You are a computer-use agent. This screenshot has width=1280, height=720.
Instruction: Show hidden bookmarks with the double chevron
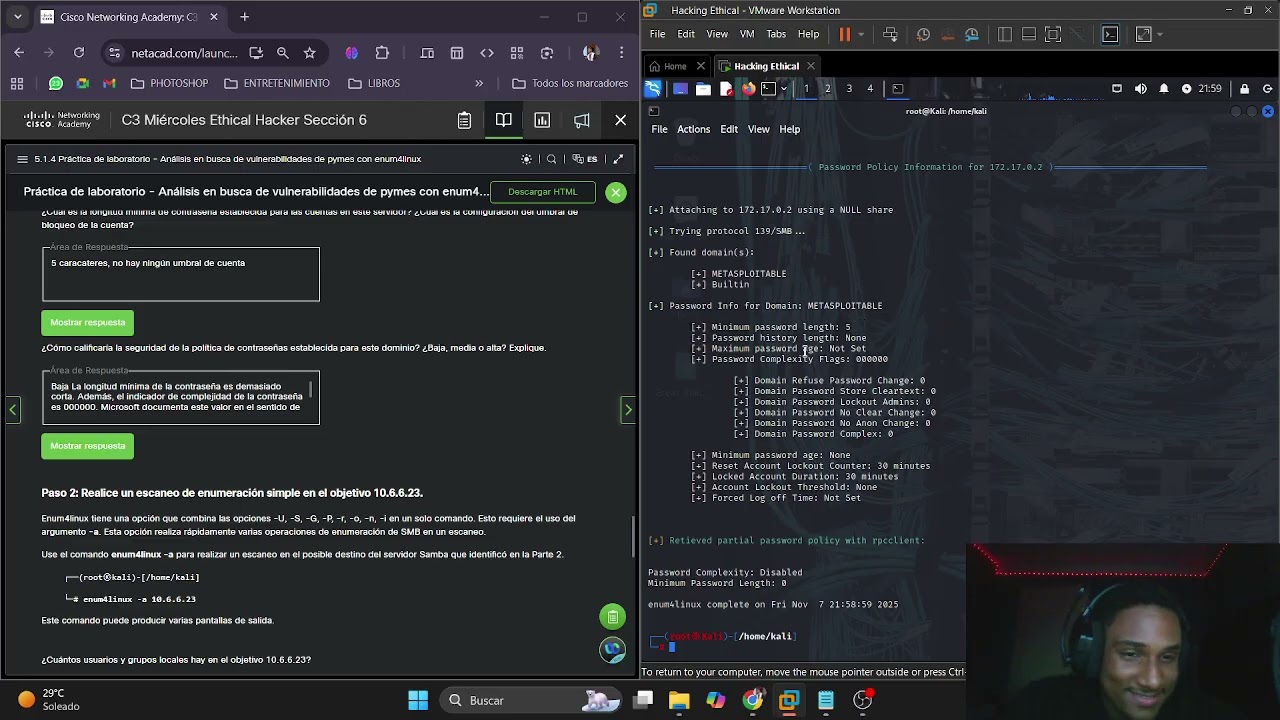[x=479, y=83]
